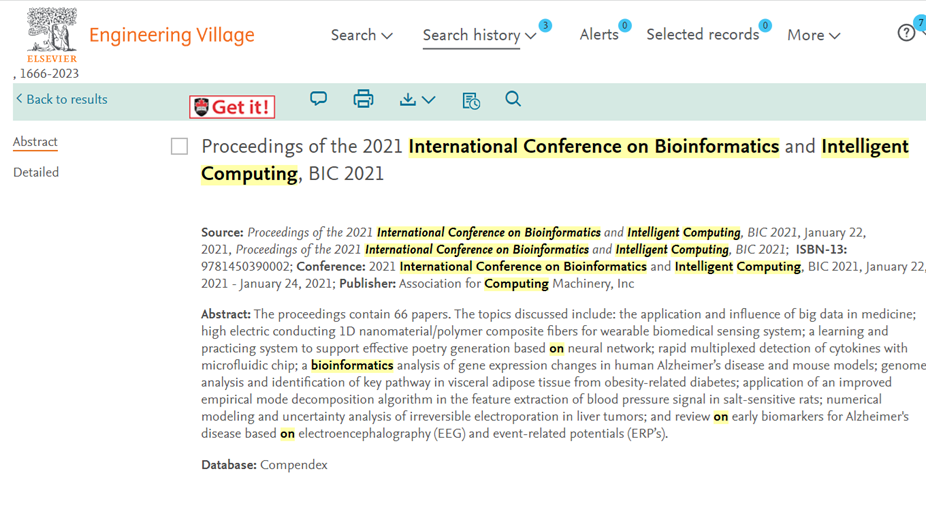Open Engineering Village home link

[x=171, y=35]
